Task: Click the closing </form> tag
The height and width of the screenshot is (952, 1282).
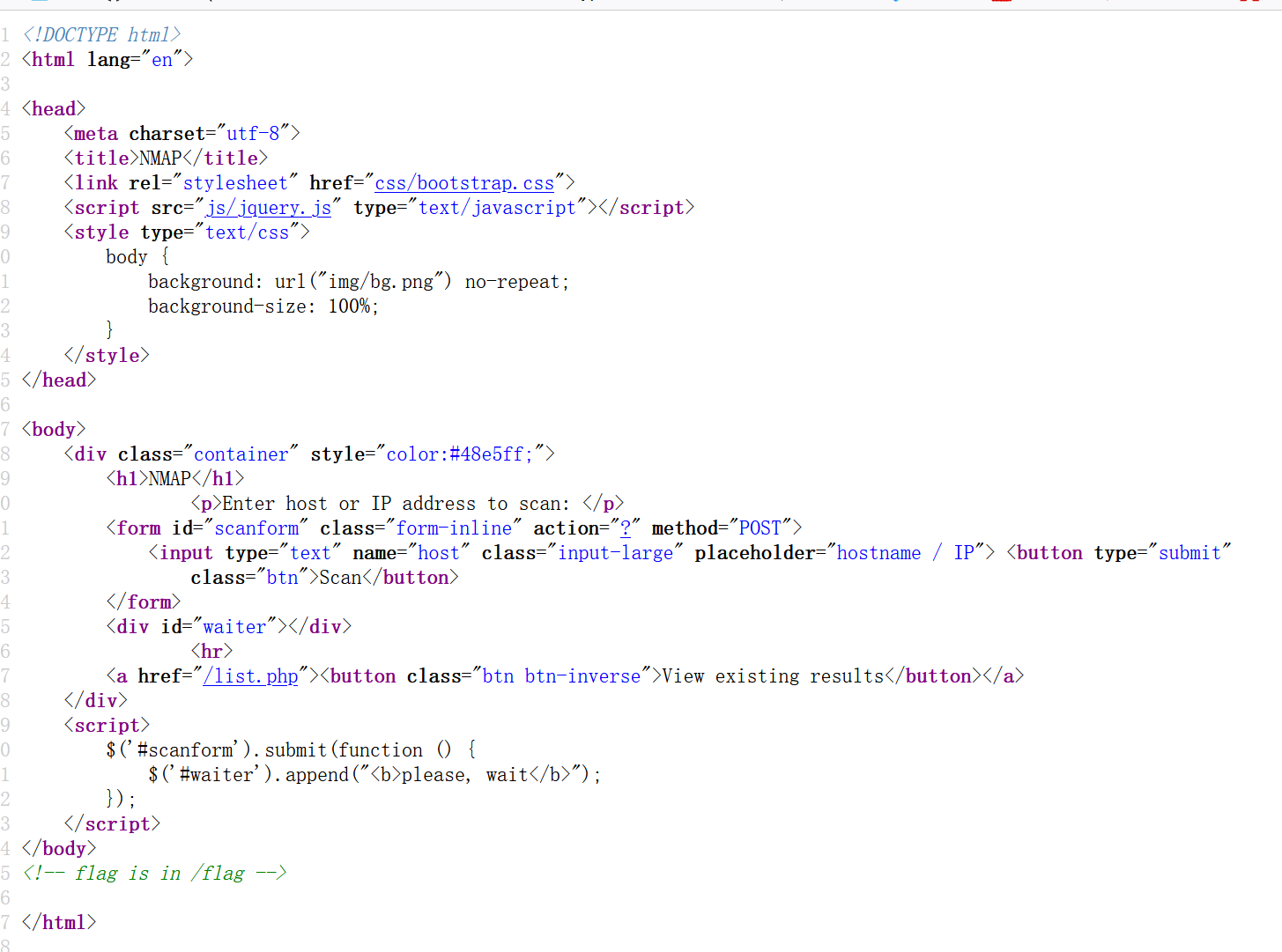Action: tap(144, 602)
